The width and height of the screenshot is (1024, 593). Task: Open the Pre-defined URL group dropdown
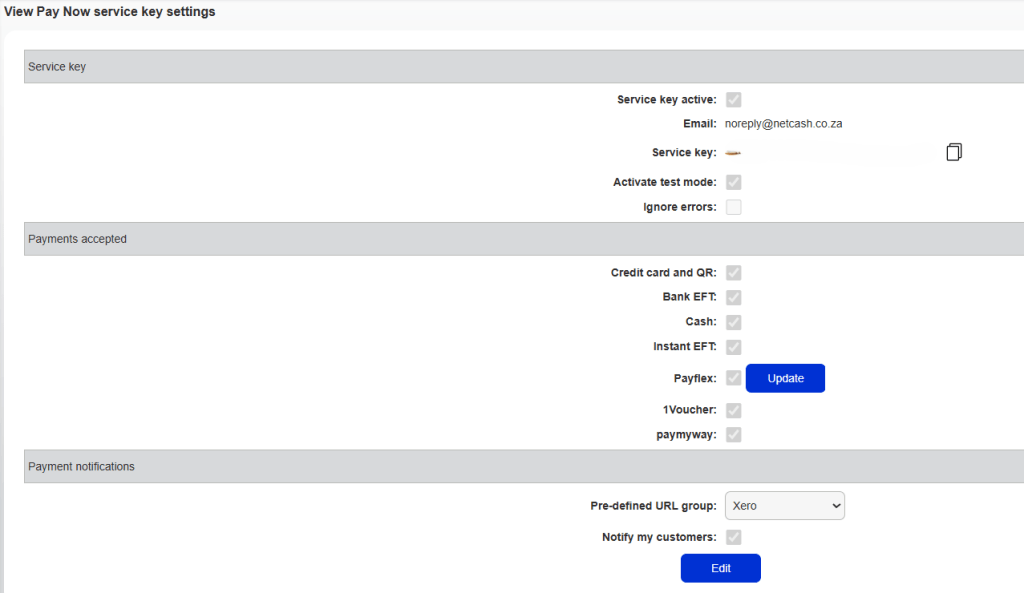[x=784, y=506]
